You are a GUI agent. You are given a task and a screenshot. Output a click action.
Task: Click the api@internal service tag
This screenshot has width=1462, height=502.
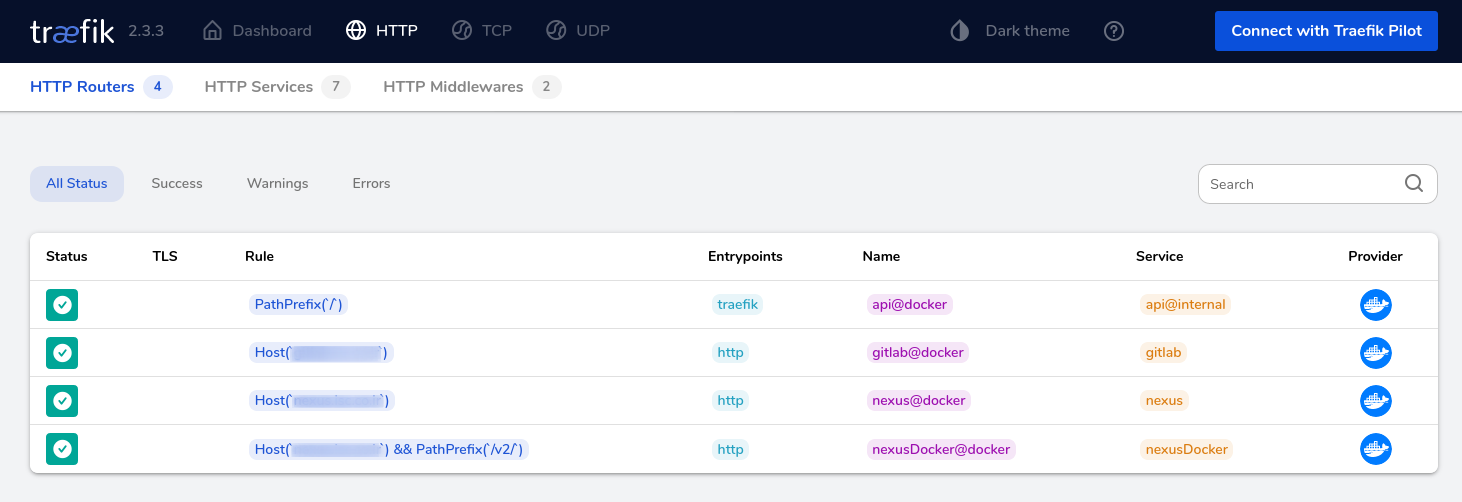tap(1185, 304)
